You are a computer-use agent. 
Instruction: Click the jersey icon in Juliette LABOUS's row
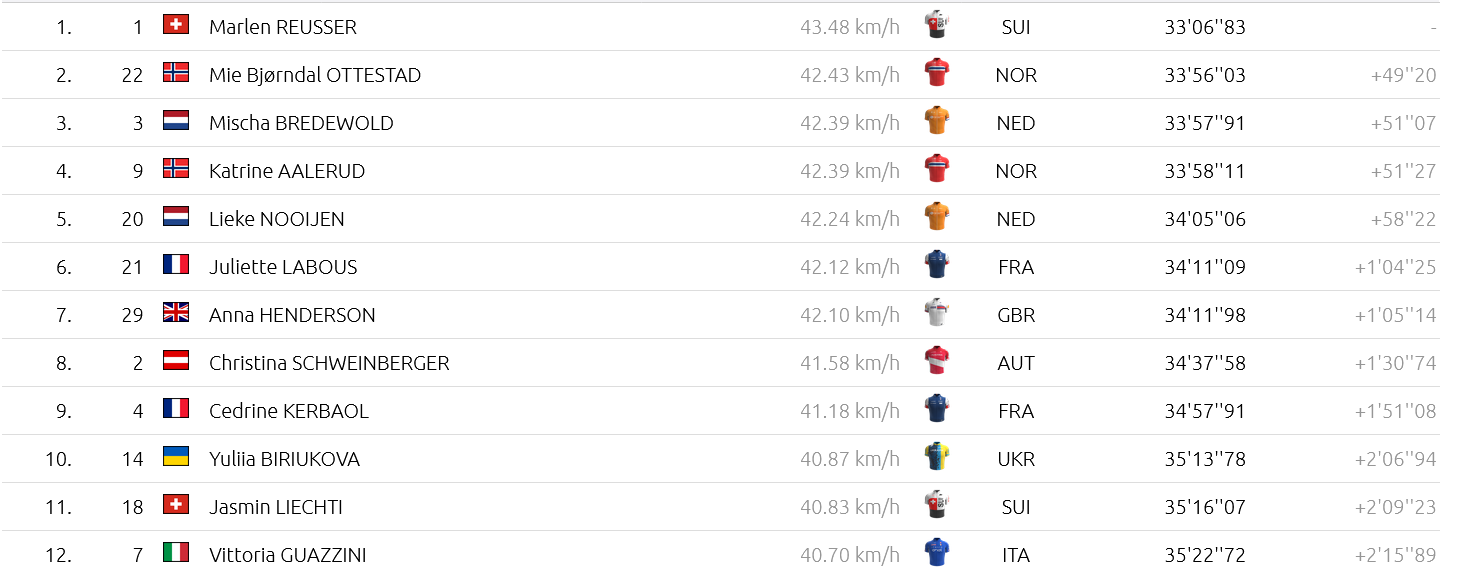[937, 265]
